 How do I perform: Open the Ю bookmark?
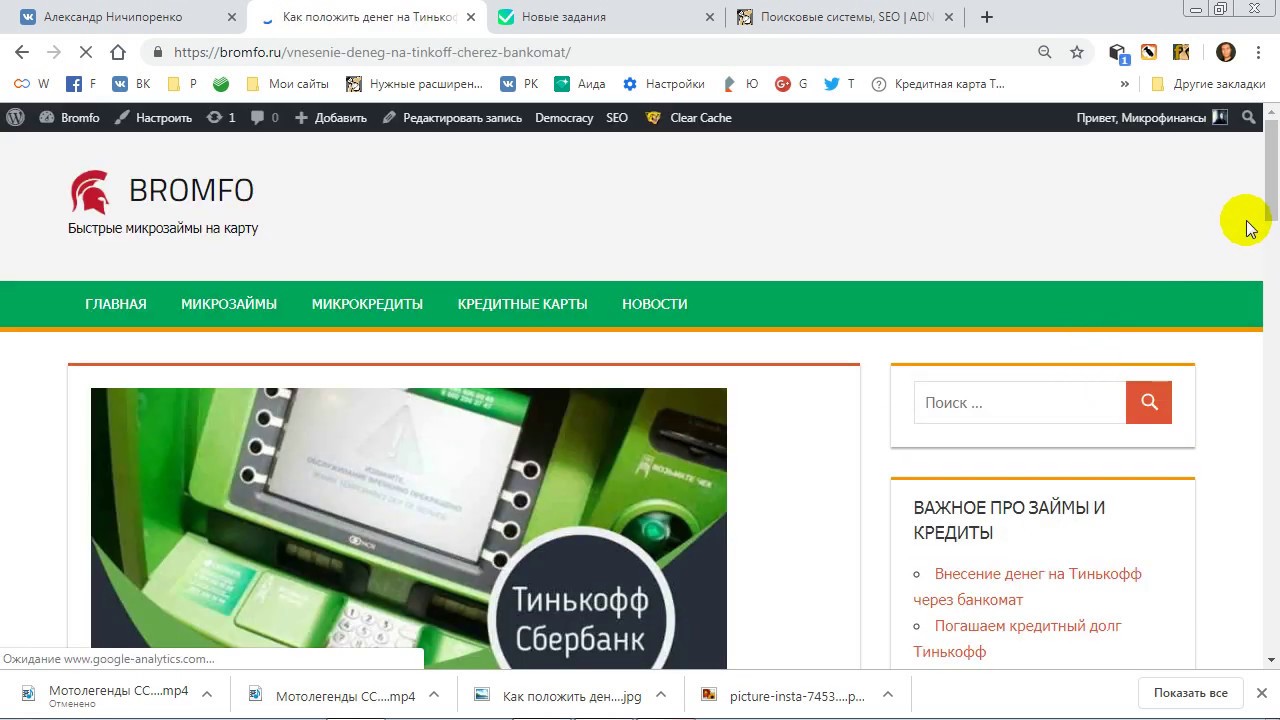739,84
